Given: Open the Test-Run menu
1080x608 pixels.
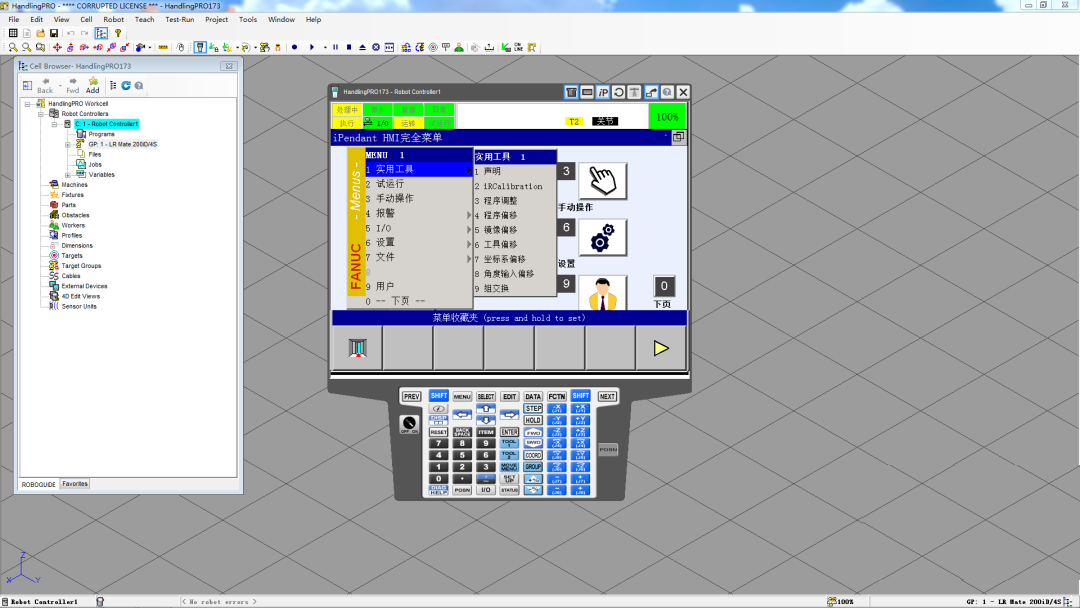Looking at the screenshot, I should [x=180, y=19].
